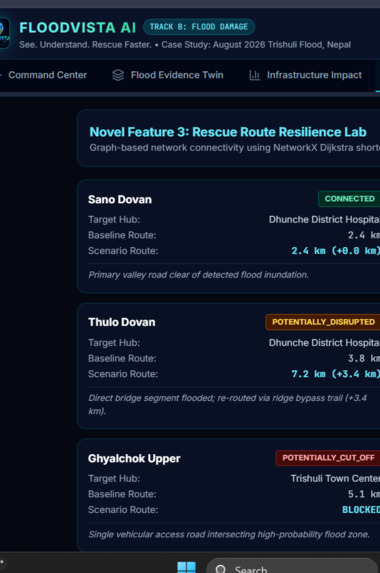Click the Infrastructure Impact bar chart icon
The width and height of the screenshot is (380, 573).
(254, 75)
